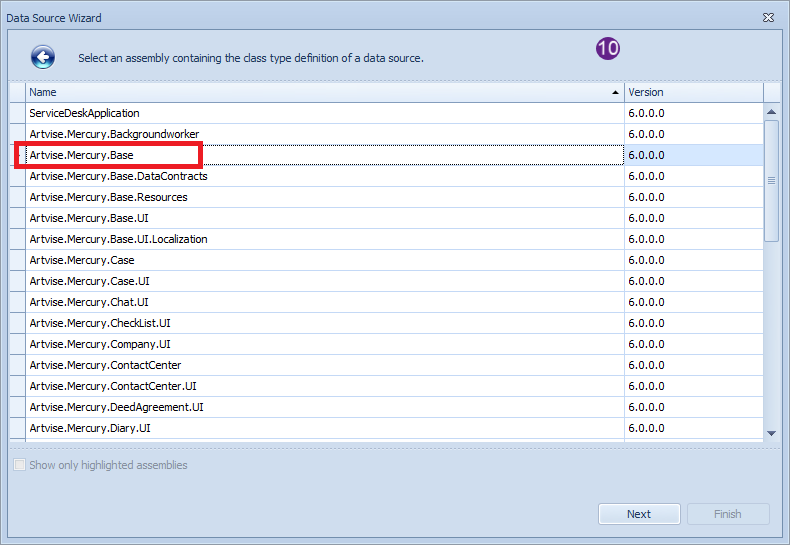This screenshot has width=790, height=545.
Task: Sort by the Version column header
Action: pyautogui.click(x=694, y=93)
